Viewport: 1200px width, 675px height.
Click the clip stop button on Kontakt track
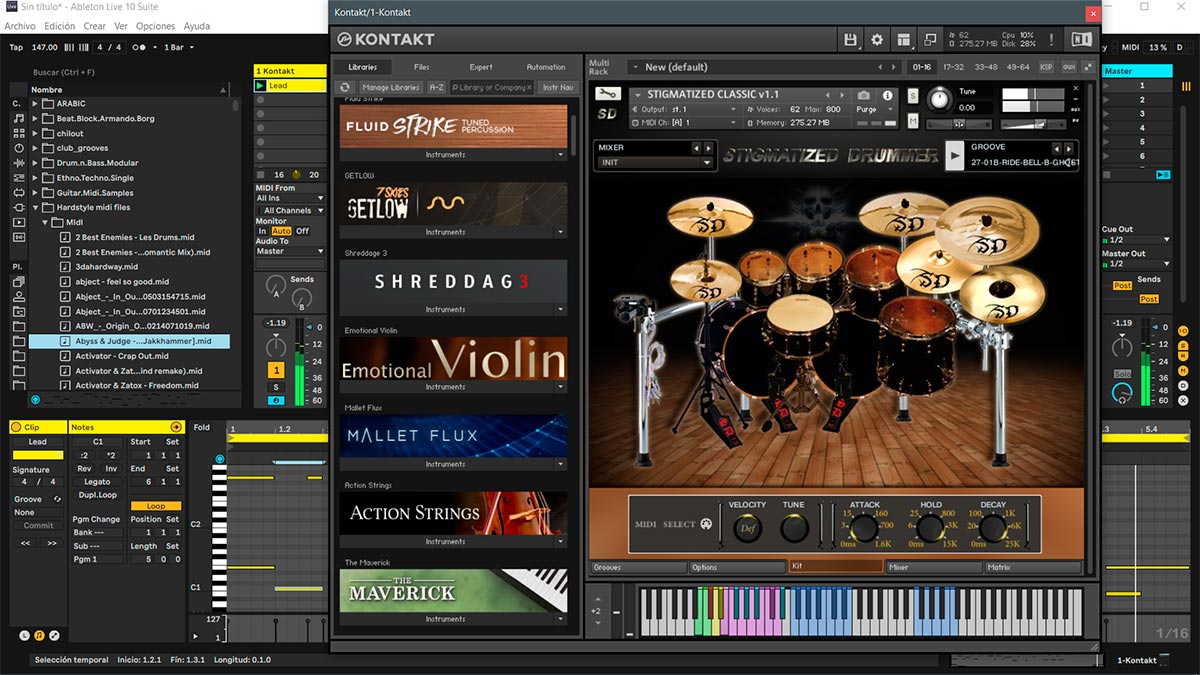click(260, 174)
